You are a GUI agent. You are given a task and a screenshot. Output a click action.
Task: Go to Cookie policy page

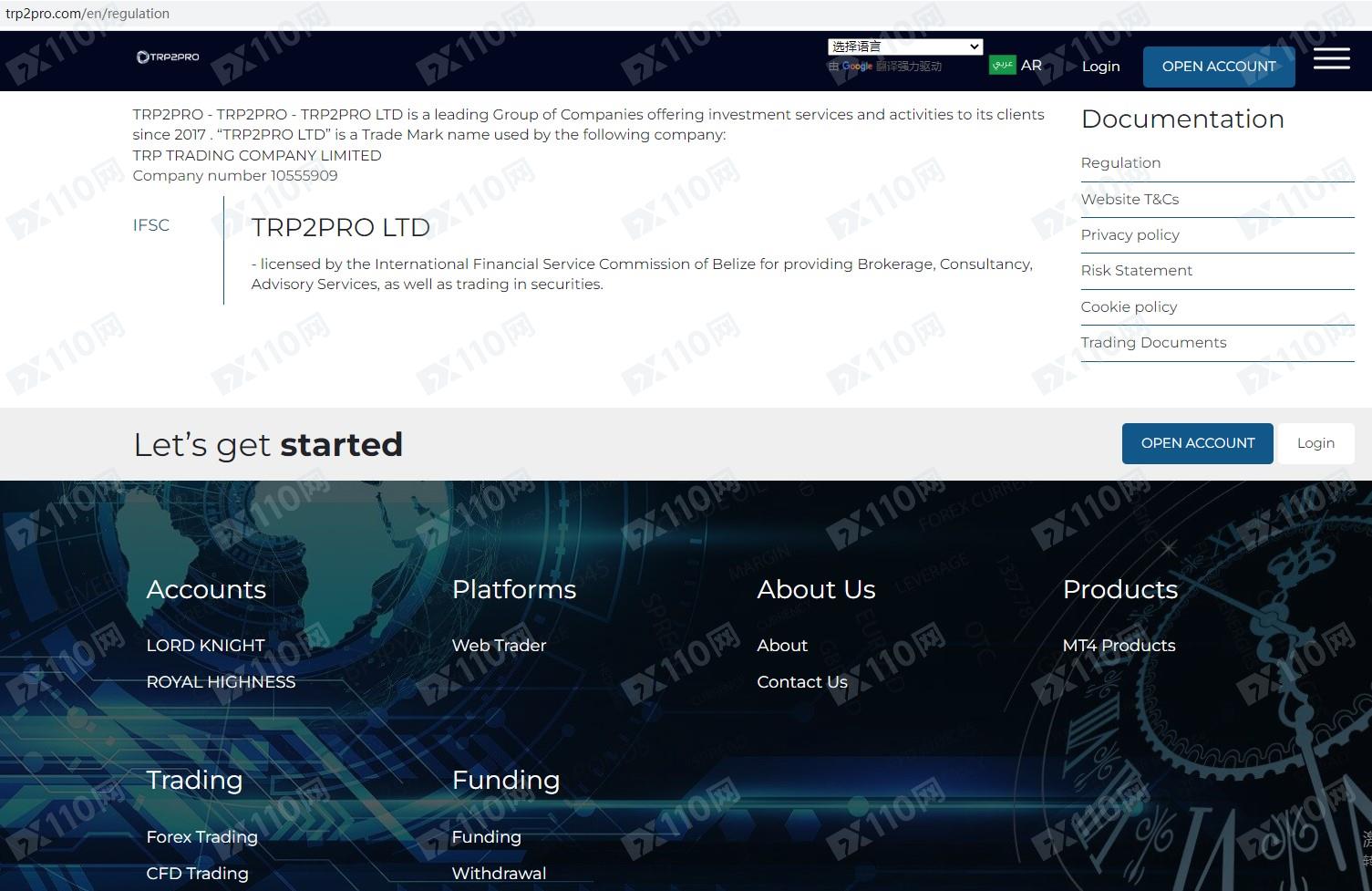pos(1129,307)
